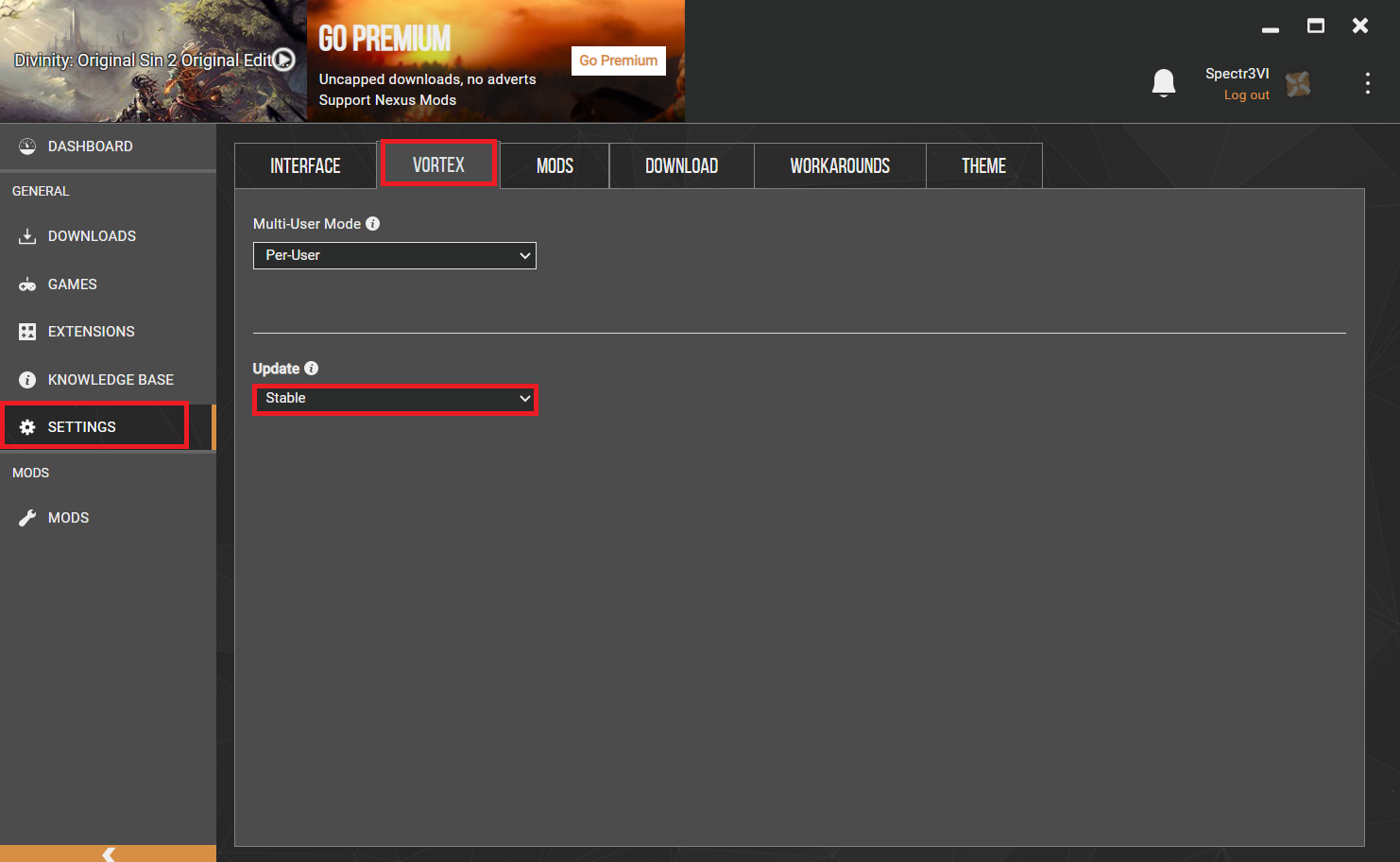Image resolution: width=1400 pixels, height=862 pixels.
Task: Click the notifications bell icon
Action: click(1163, 83)
